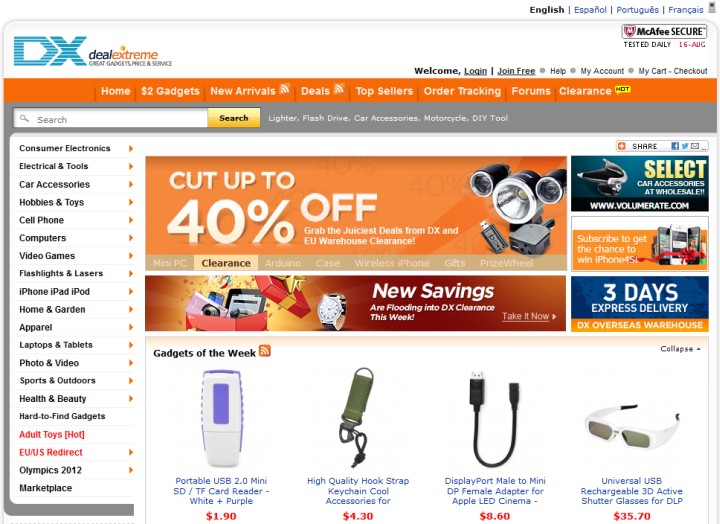720x524 pixels.
Task: Share via the Twitter icon
Action: pos(685,146)
